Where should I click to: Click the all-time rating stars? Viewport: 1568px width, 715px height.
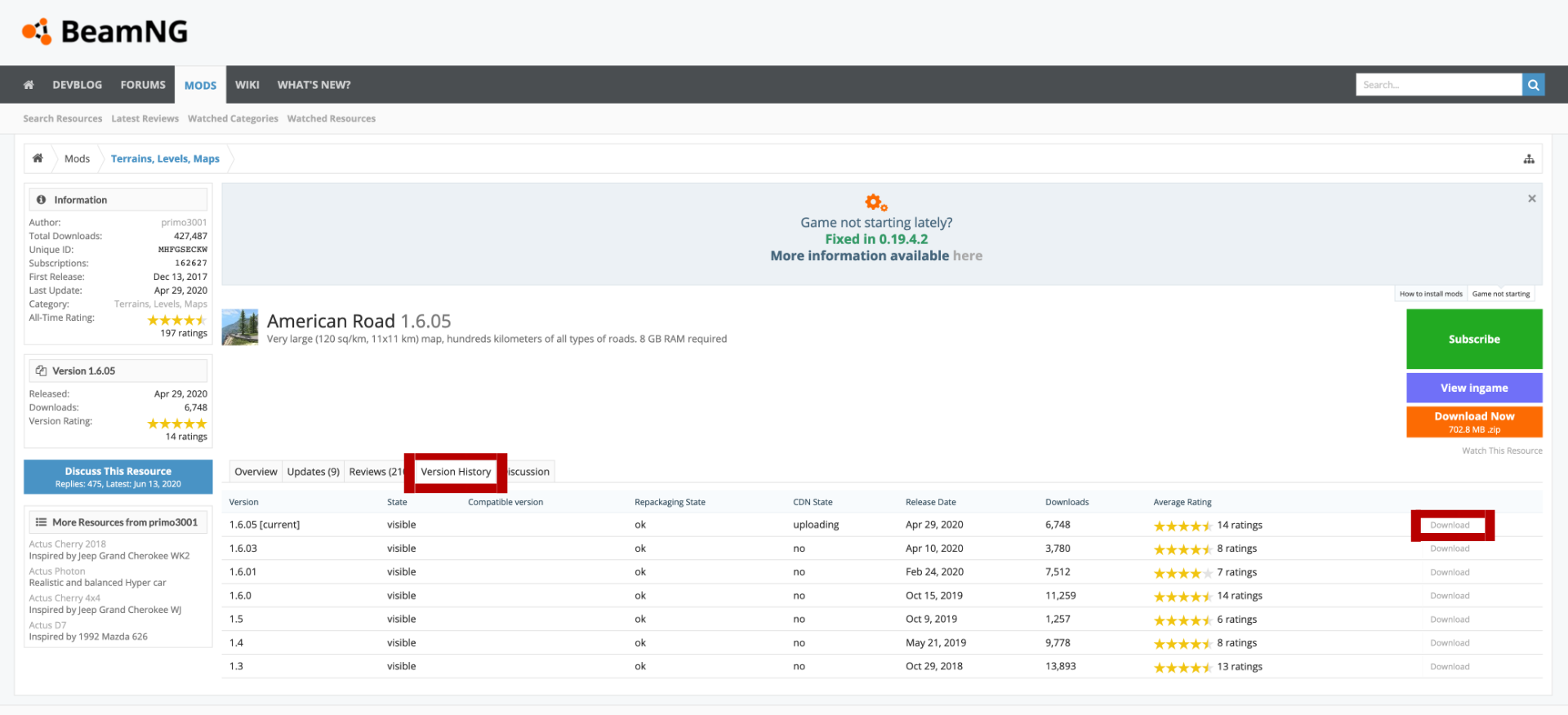[x=177, y=320]
